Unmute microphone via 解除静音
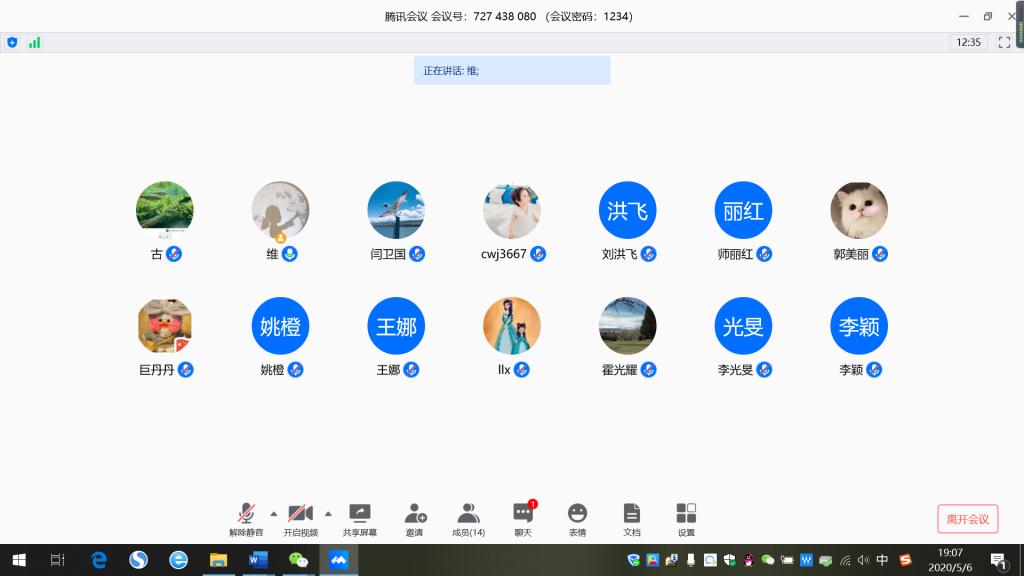 coord(246,519)
